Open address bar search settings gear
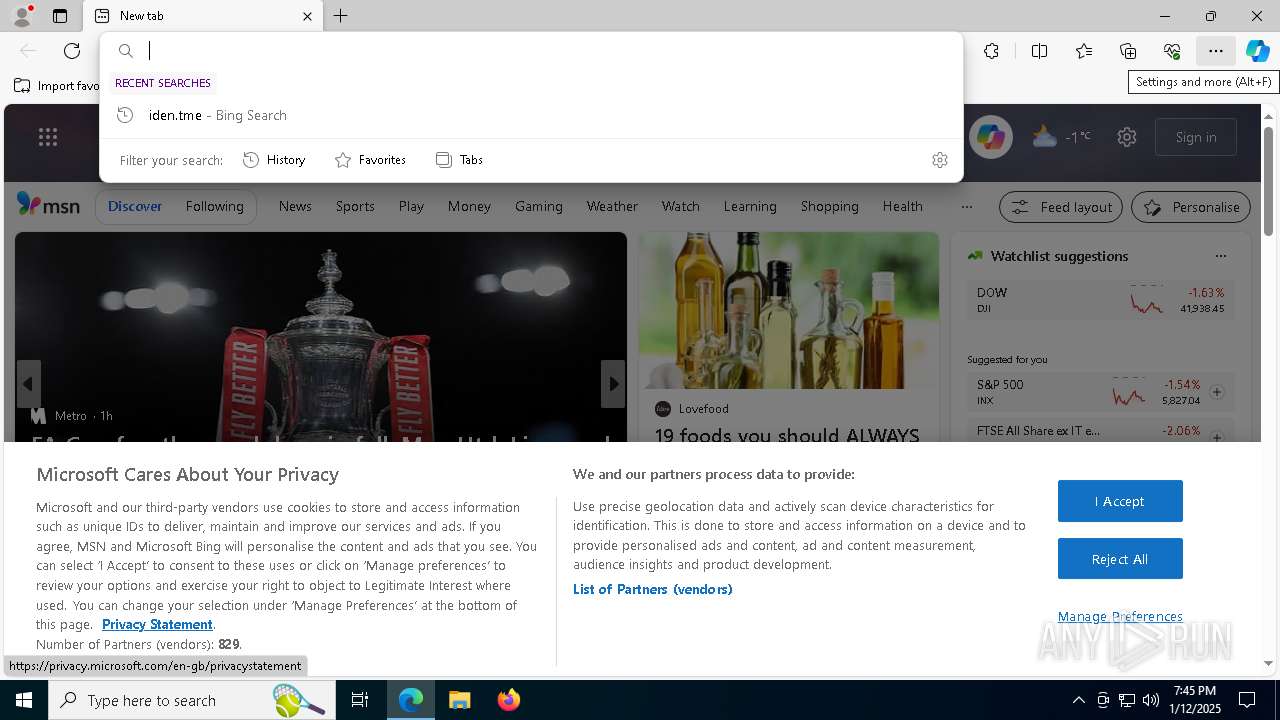The image size is (1280, 720). point(939,160)
